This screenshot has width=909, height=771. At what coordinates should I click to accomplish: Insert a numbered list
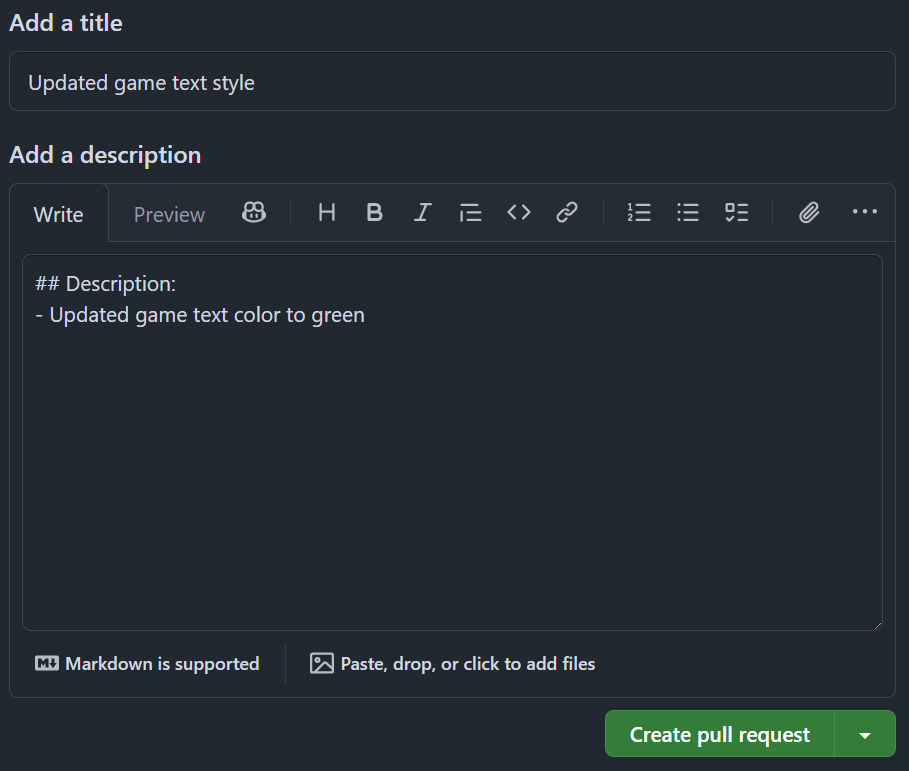click(x=639, y=213)
